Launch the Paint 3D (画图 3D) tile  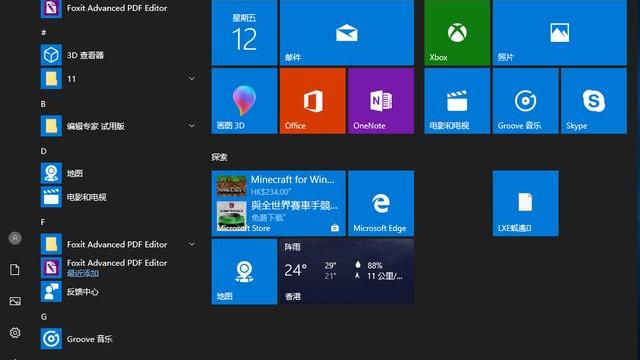coord(244,101)
